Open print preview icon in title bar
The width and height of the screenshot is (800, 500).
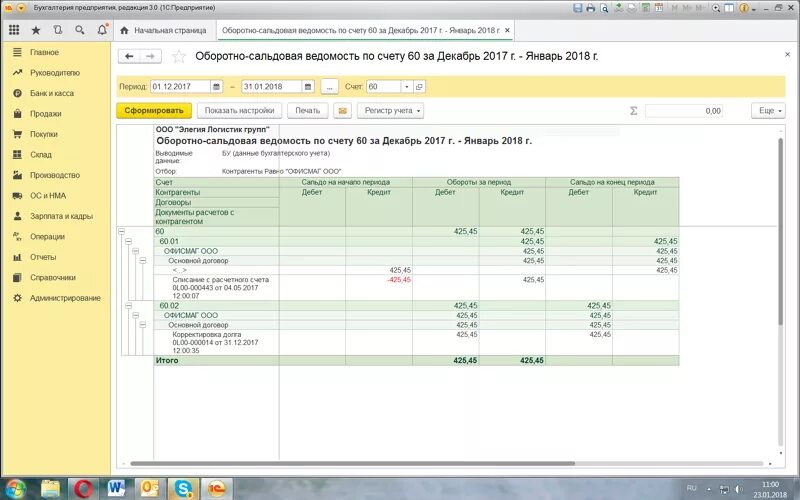pos(604,8)
